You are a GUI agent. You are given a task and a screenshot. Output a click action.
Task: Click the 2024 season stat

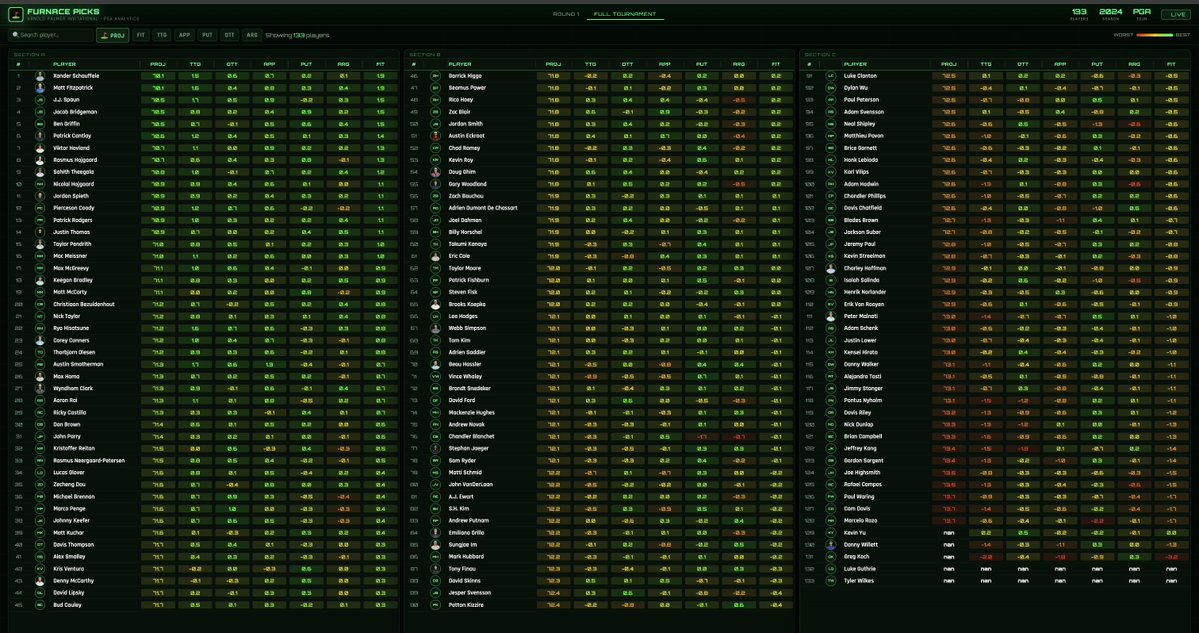tap(1110, 14)
